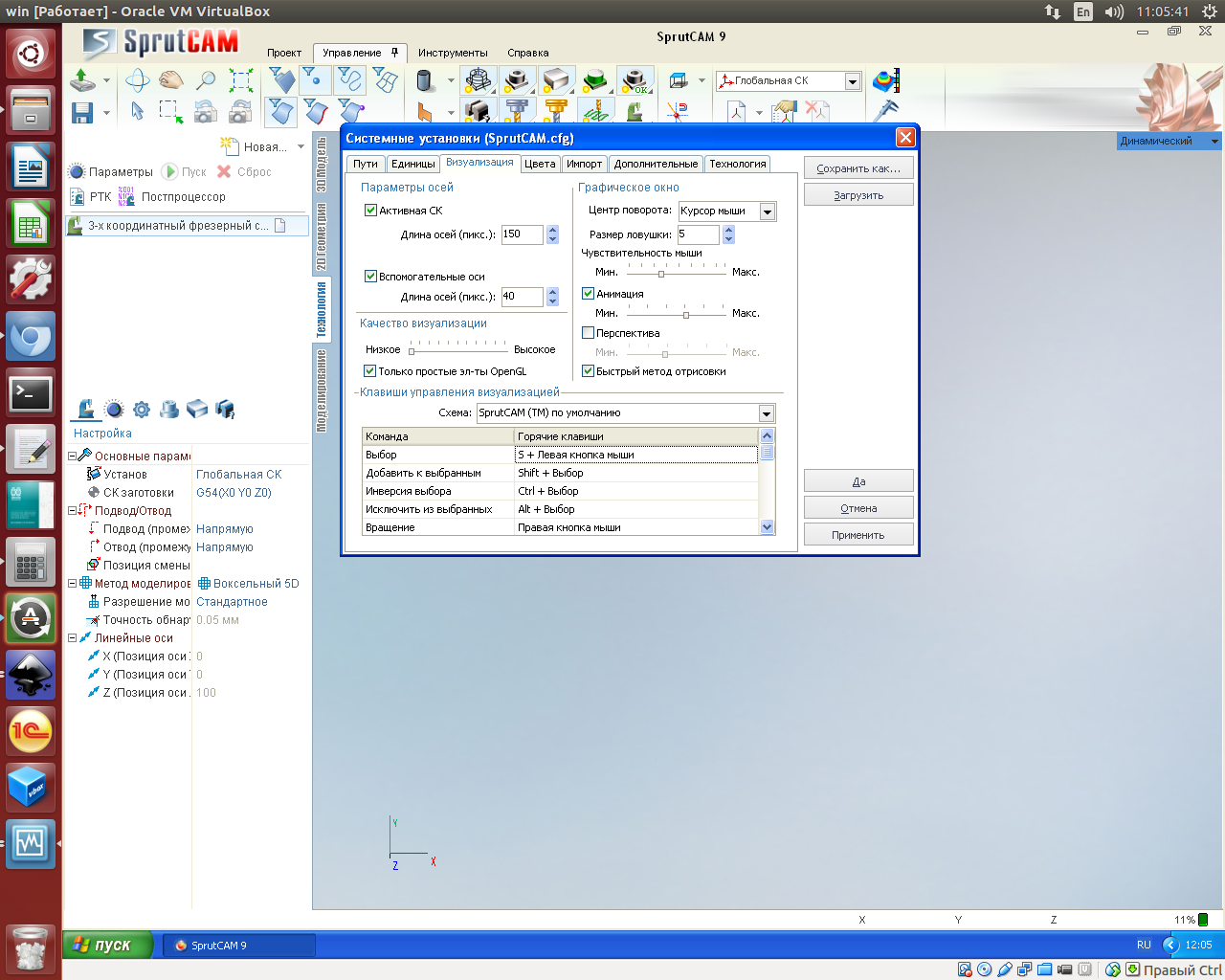Screen dimensions: 1225x980
Task: Open the VirtualBox icon in the dock
Action: (31, 789)
